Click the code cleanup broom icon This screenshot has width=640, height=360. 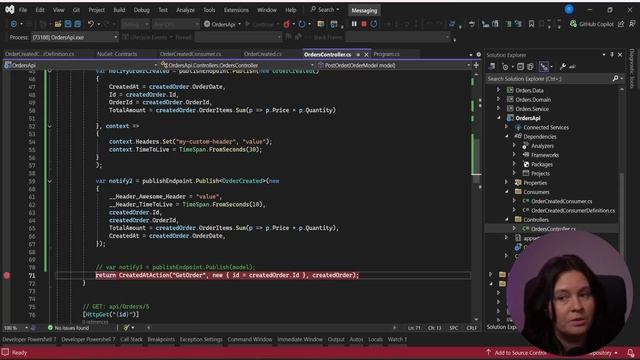127,327
